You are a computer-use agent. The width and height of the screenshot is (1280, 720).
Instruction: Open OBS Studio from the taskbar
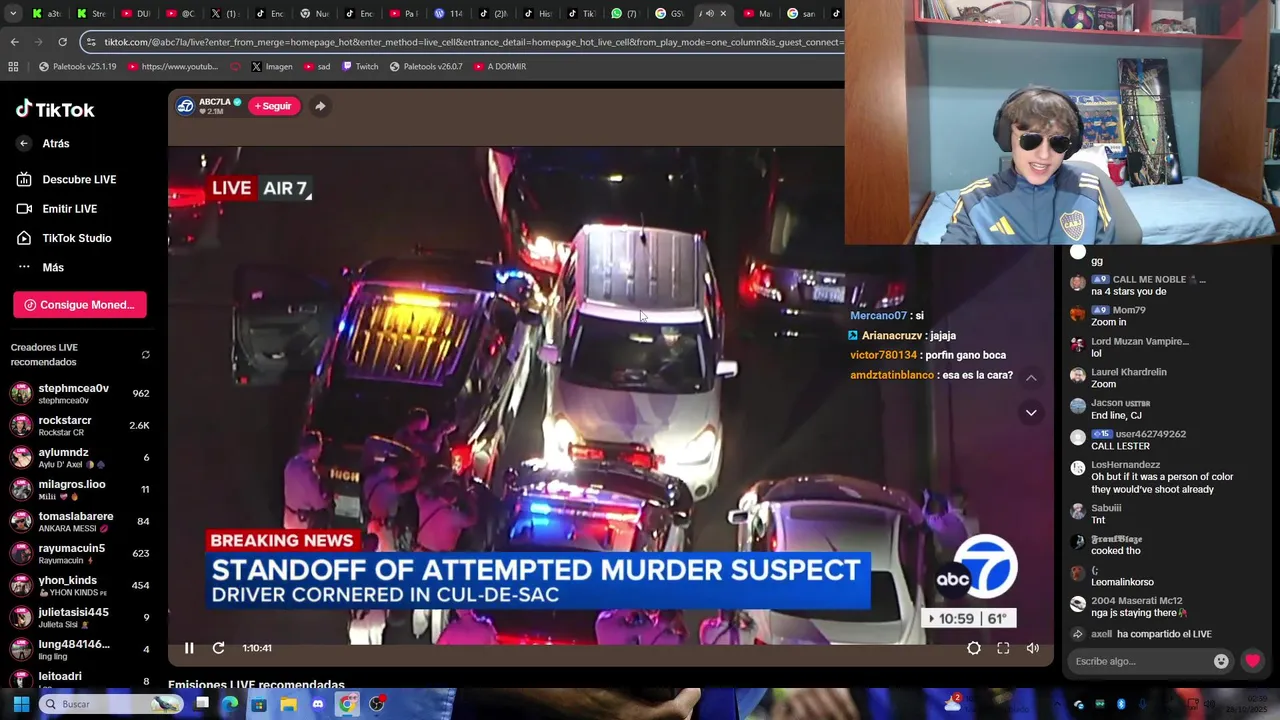(376, 704)
